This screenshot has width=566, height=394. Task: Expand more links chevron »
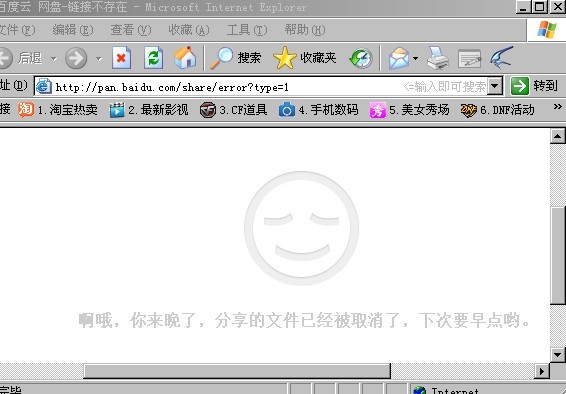558,107
